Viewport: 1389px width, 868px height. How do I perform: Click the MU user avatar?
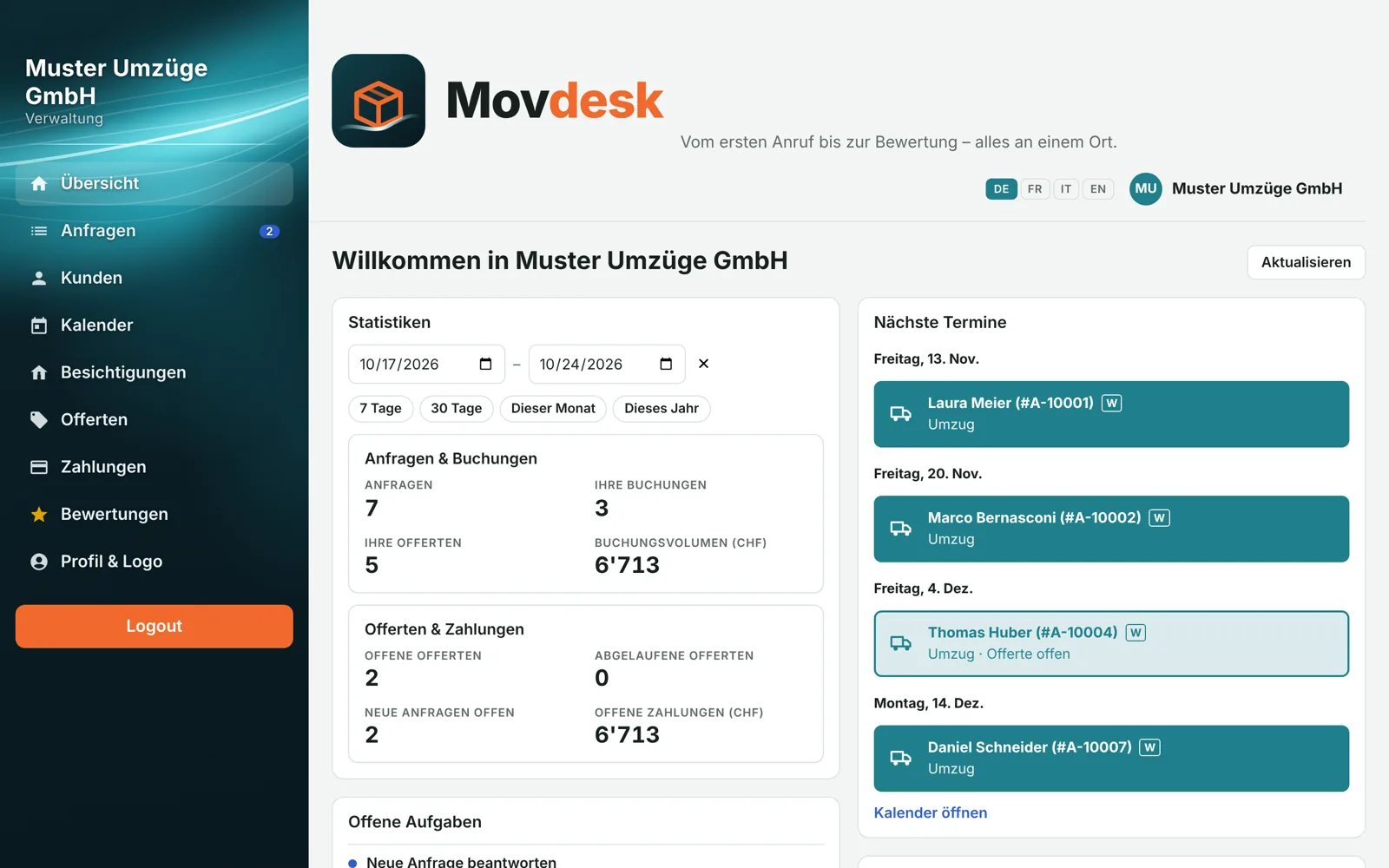[1146, 188]
